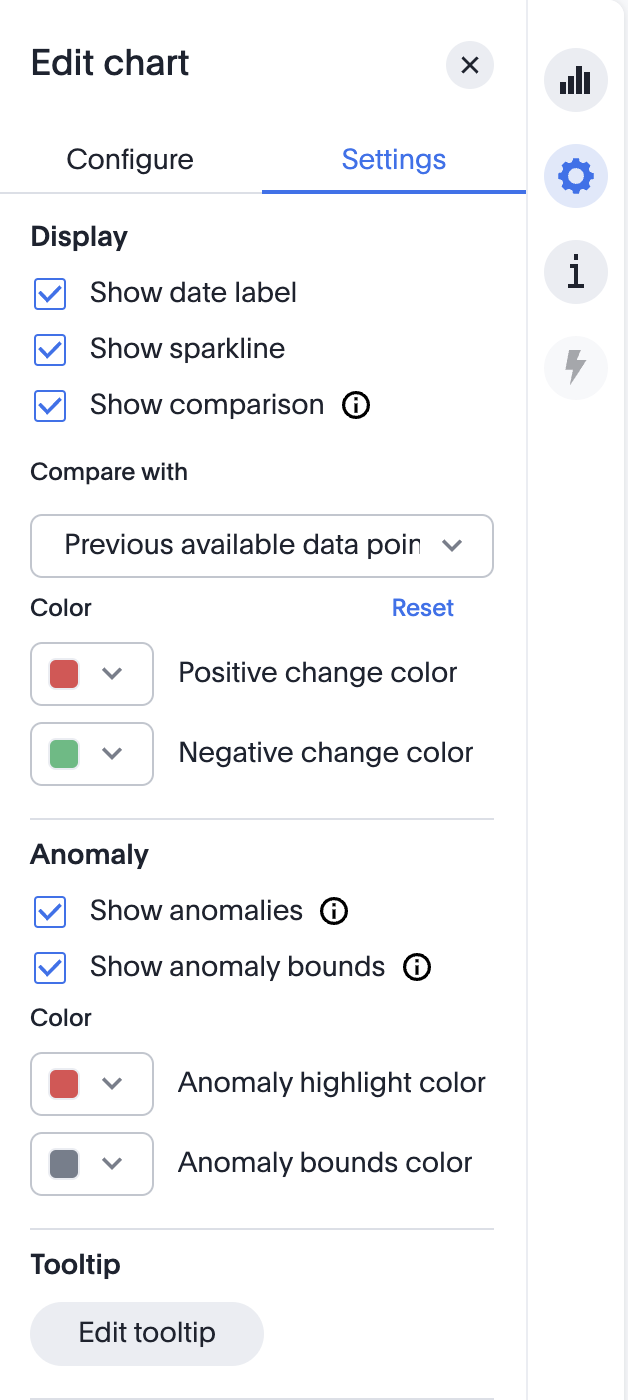Close the Edit chart panel
628x1400 pixels.
click(x=469, y=66)
